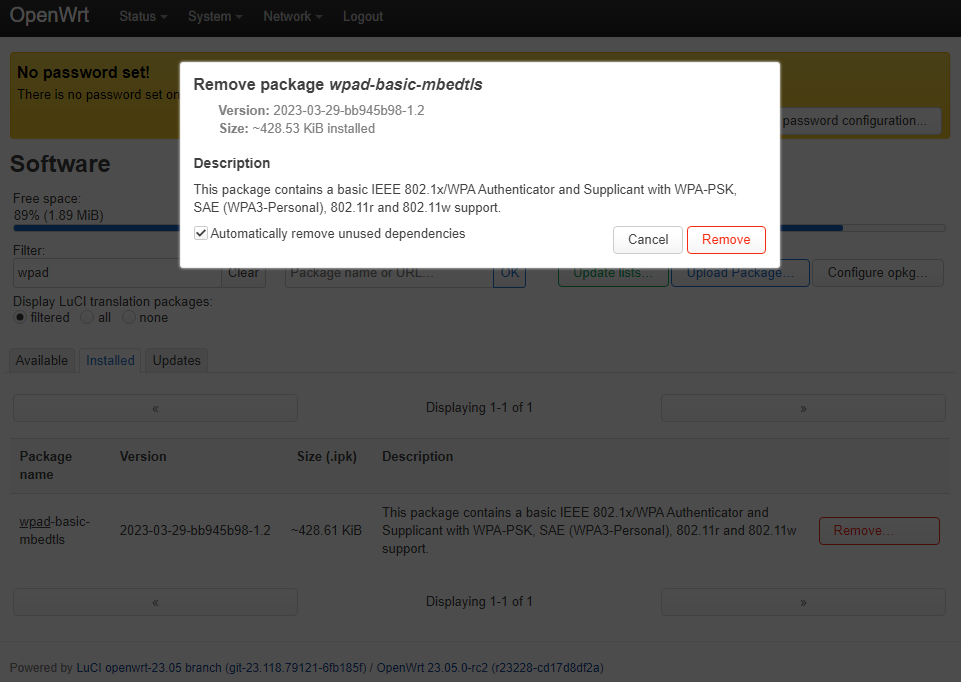Open the Configure opkg settings

(x=877, y=272)
